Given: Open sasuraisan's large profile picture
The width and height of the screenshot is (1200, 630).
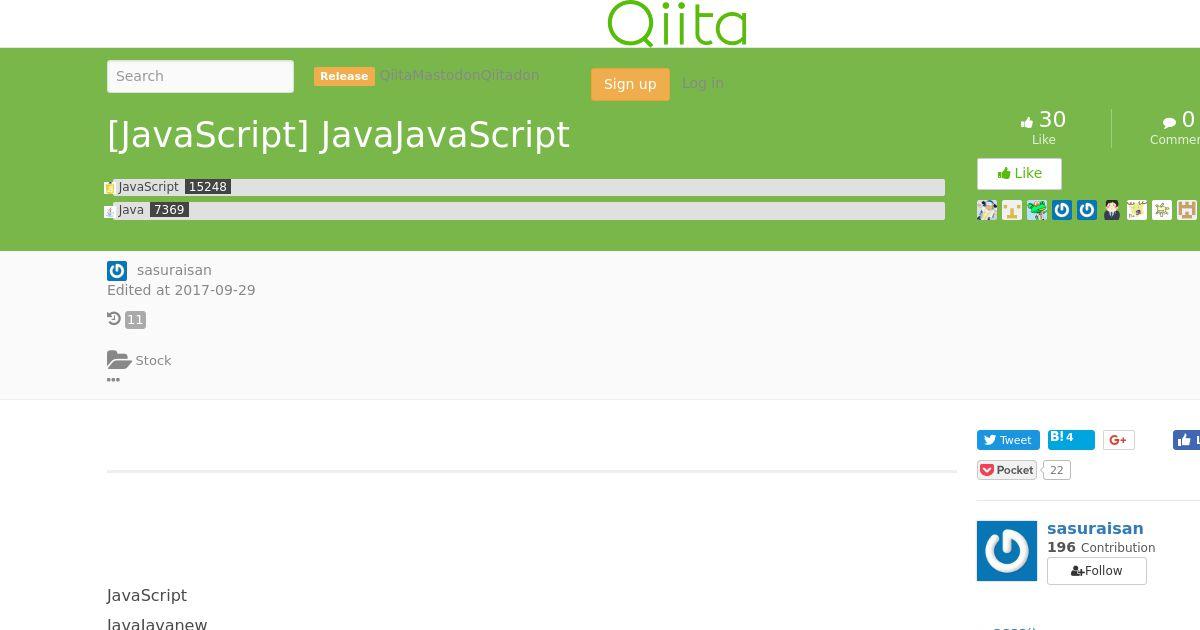Looking at the screenshot, I should (x=1007, y=551).
